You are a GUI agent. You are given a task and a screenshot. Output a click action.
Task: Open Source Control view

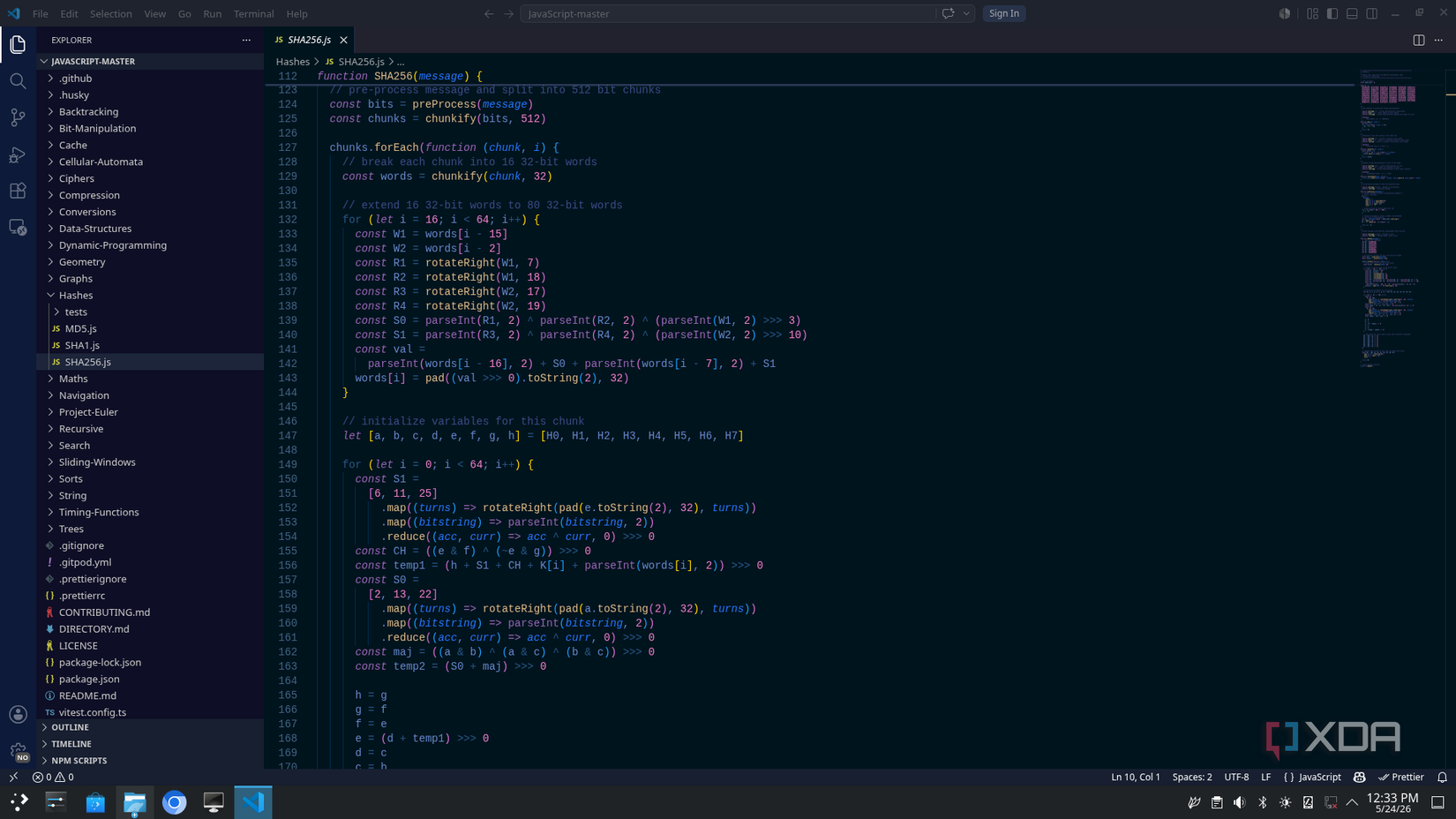click(x=18, y=117)
